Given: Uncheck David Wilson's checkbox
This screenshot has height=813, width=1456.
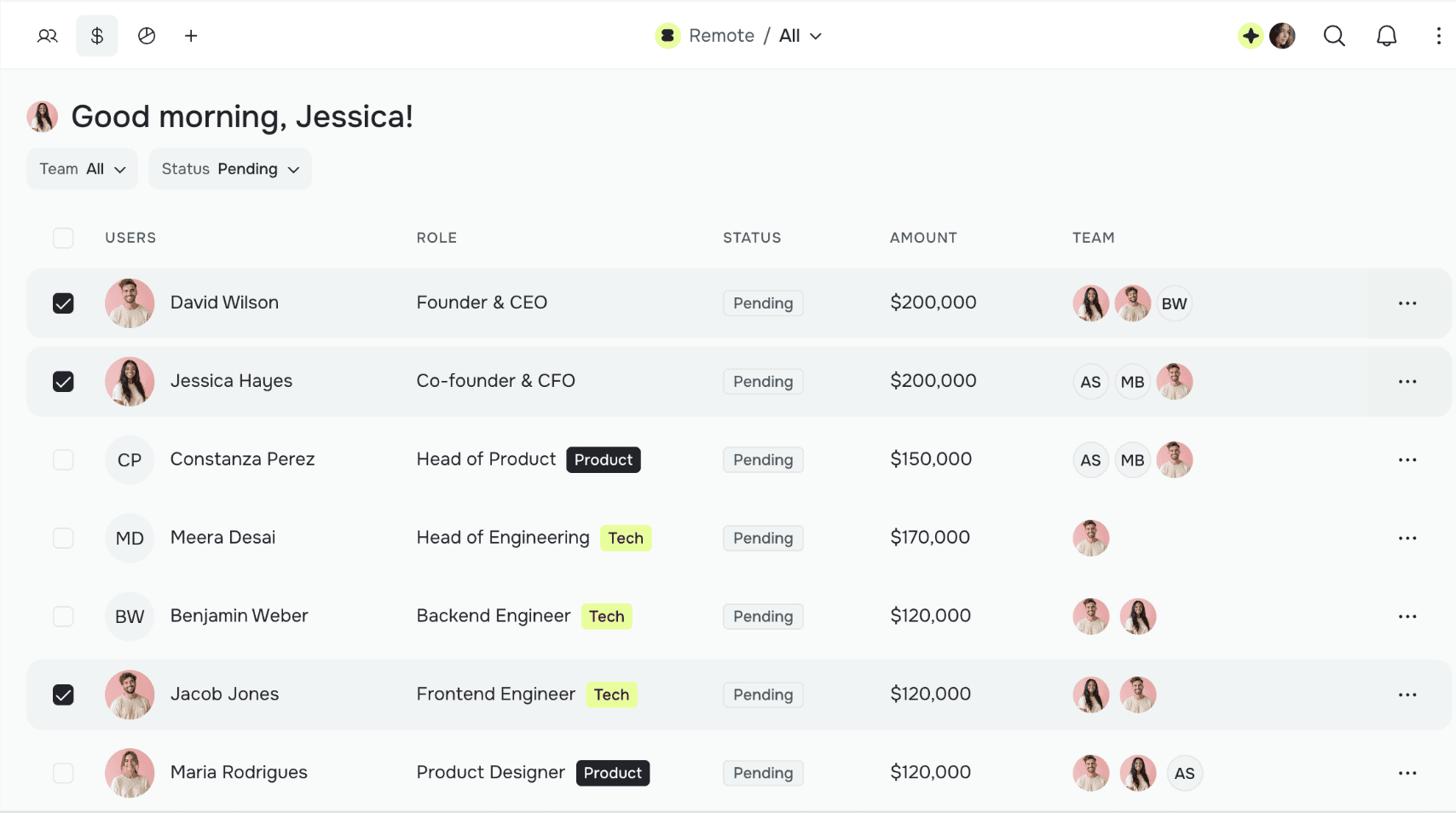Looking at the screenshot, I should coord(63,303).
